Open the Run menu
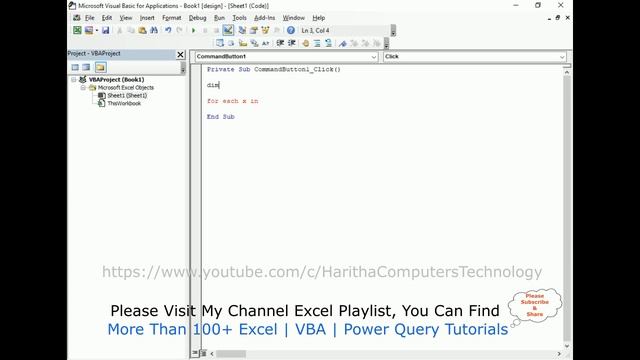This screenshot has height=360, width=640. (219, 18)
